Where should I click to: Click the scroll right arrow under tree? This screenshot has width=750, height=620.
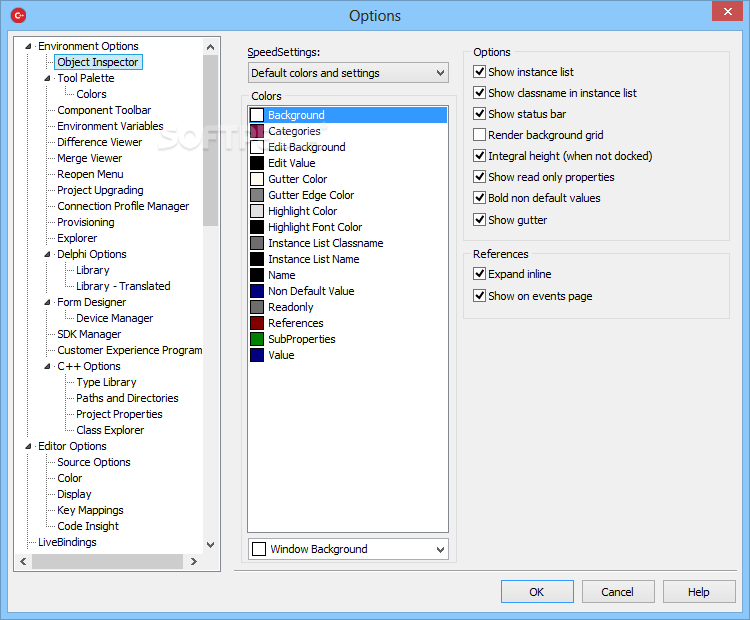coord(194,562)
